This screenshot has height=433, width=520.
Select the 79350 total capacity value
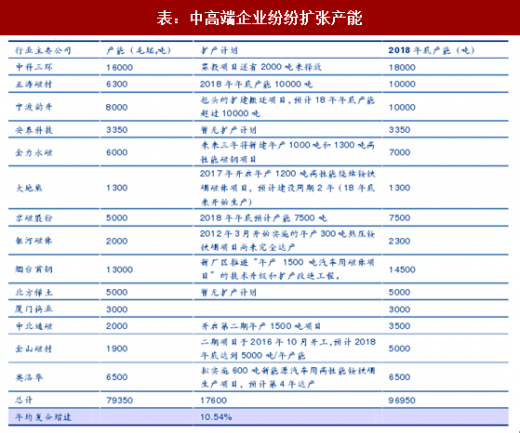(x=120, y=400)
